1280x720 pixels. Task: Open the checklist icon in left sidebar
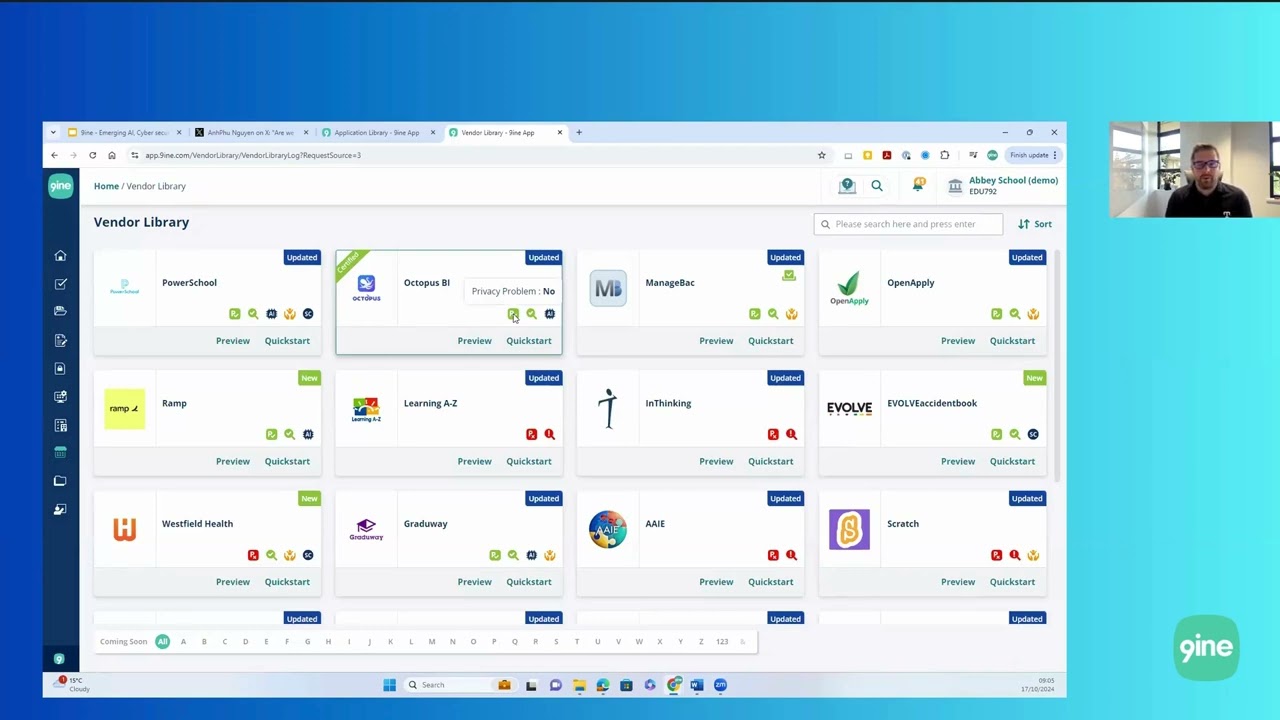point(60,284)
